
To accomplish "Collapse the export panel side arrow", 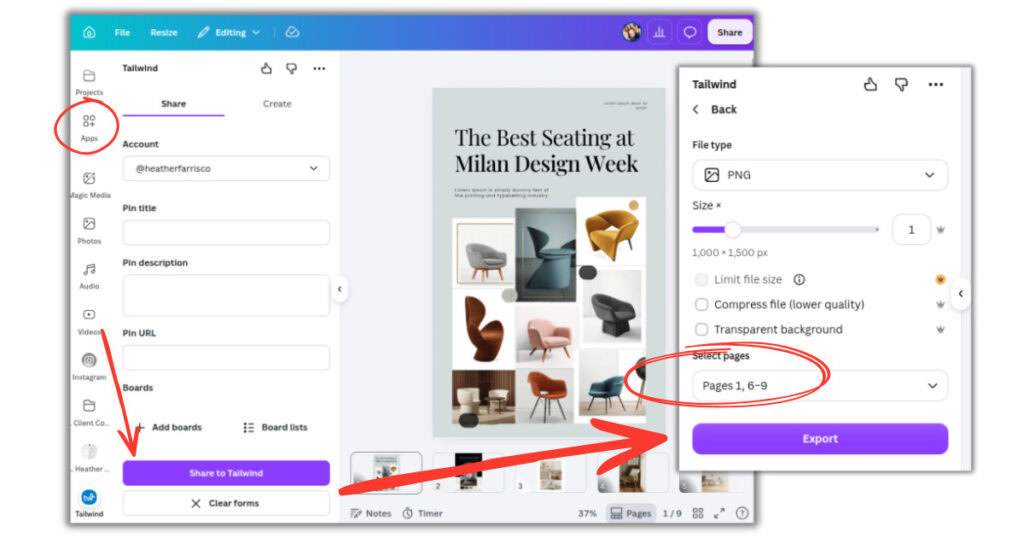I will tap(961, 294).
